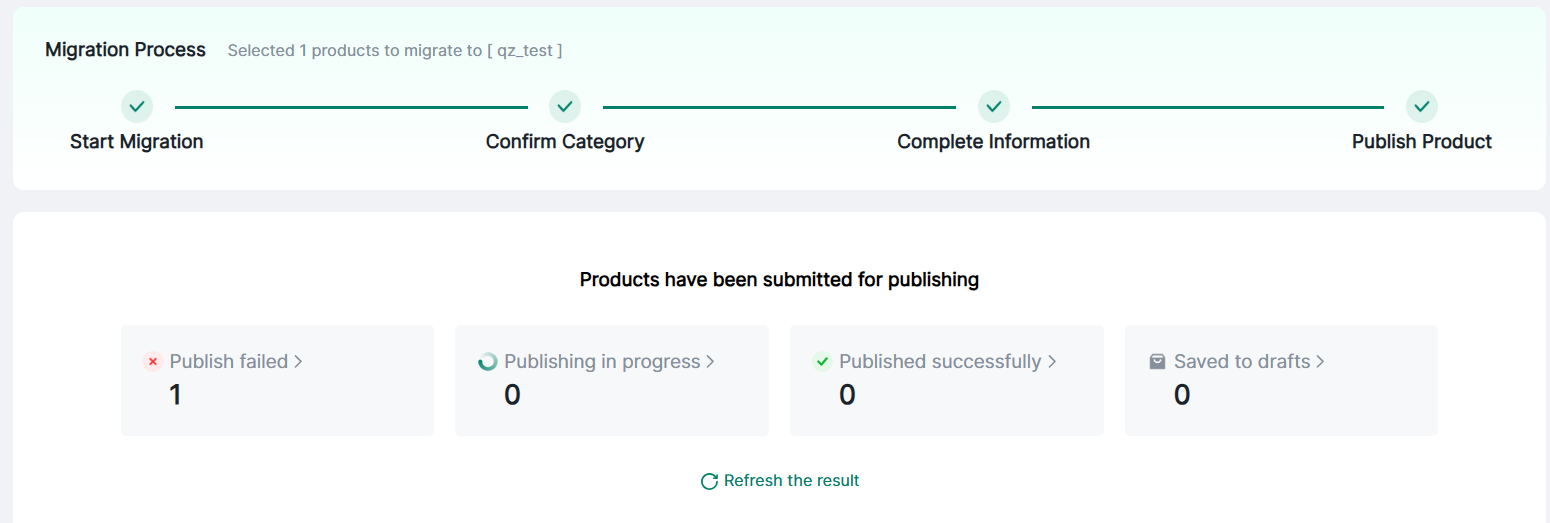1550x523 pixels.
Task: Click the circular refresh arrow icon
Action: click(709, 481)
